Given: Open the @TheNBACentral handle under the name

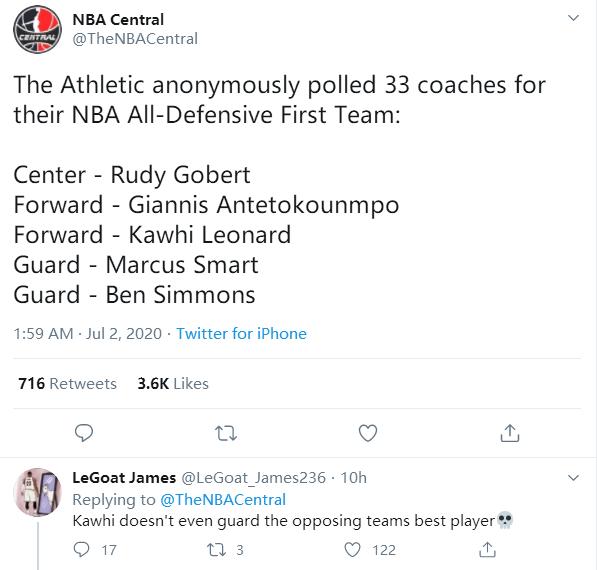Looking at the screenshot, I should (135, 39).
